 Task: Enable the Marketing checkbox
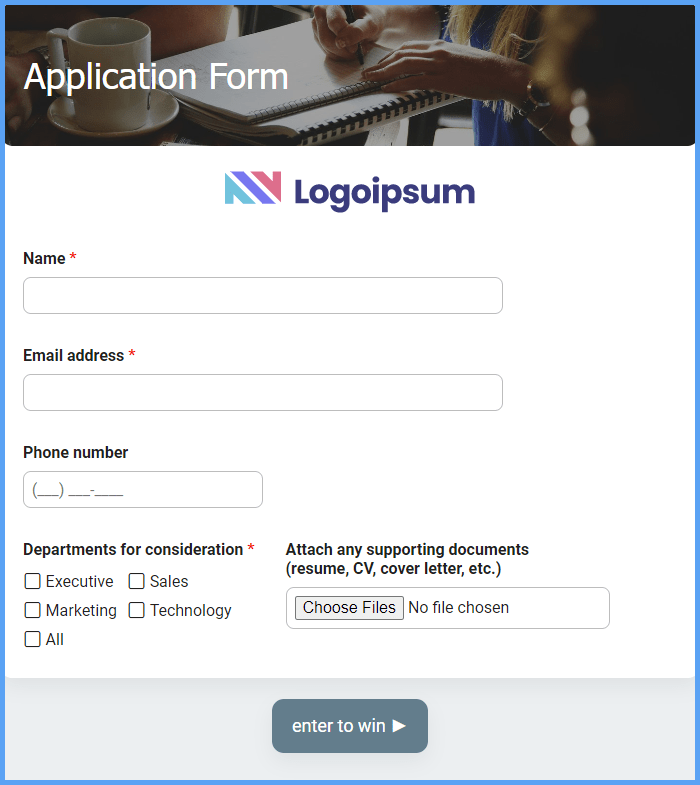[33, 610]
